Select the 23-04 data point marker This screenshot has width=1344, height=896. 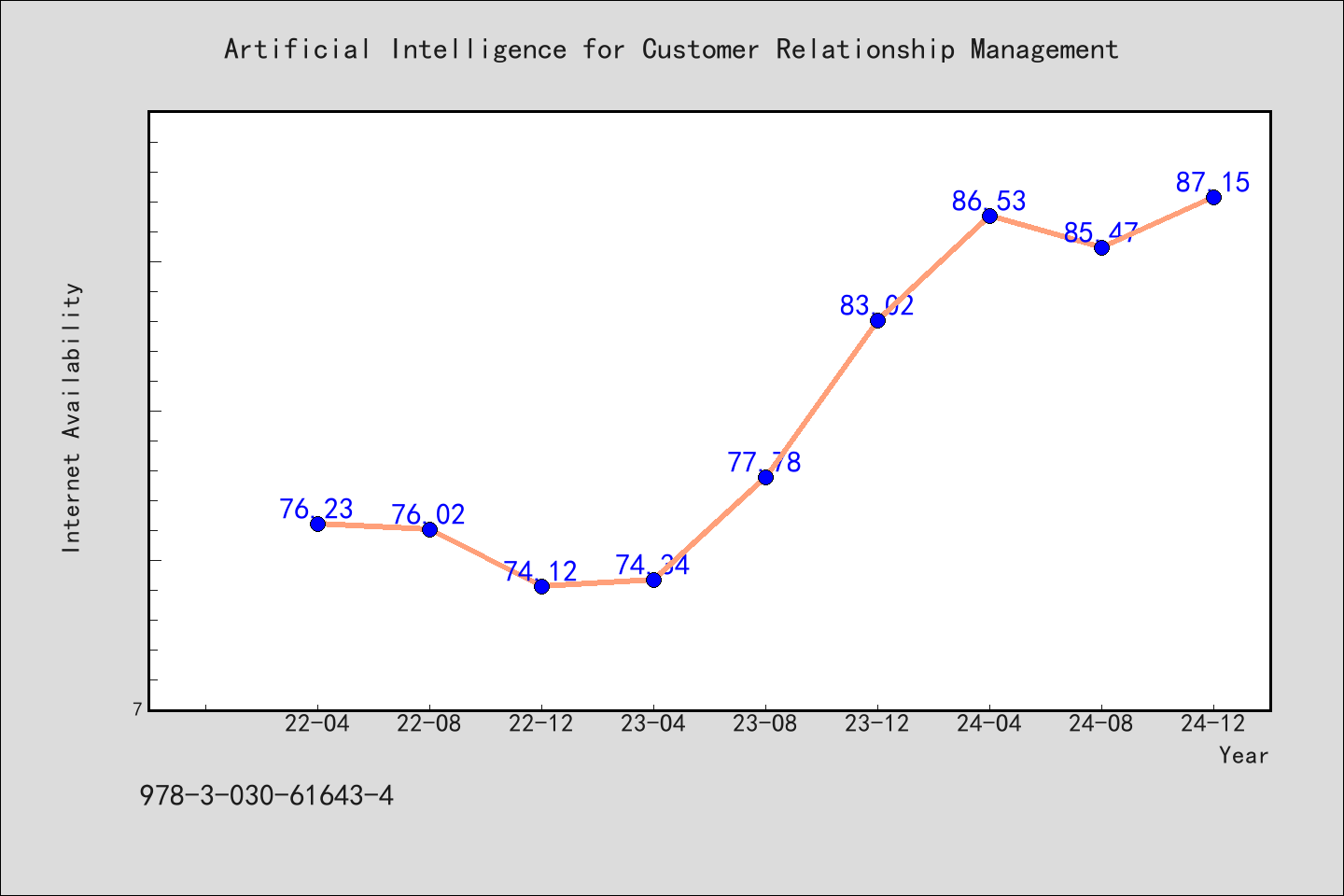point(653,580)
